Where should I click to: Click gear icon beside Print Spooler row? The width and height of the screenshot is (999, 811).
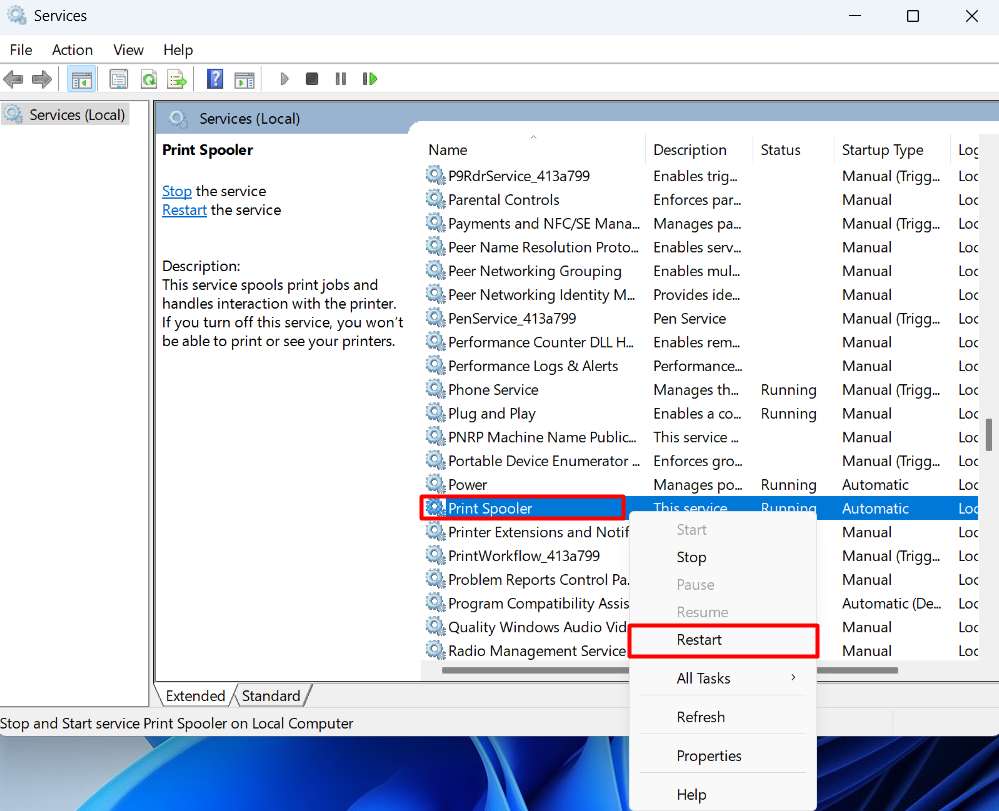click(436, 508)
